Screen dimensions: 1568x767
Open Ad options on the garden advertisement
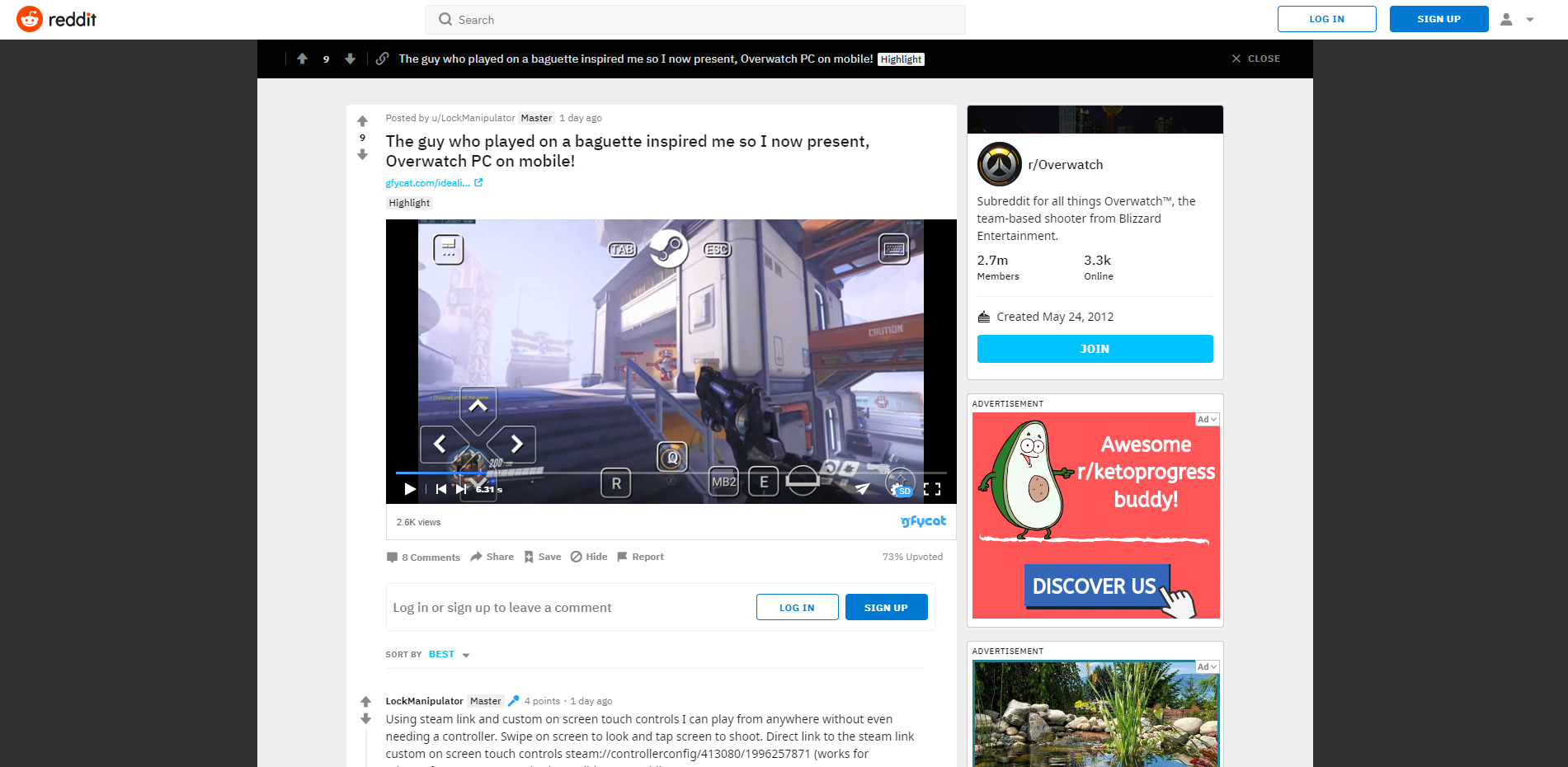pos(1207,667)
